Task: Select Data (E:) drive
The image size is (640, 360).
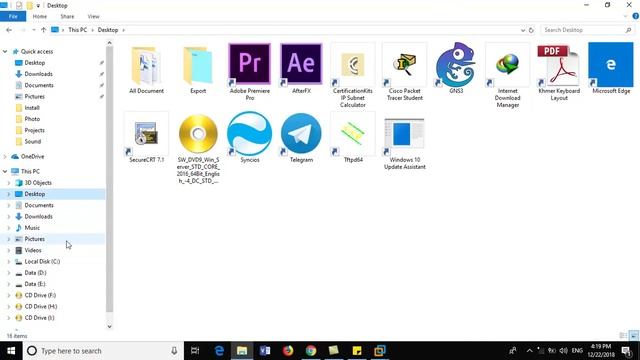Action: 35,284
